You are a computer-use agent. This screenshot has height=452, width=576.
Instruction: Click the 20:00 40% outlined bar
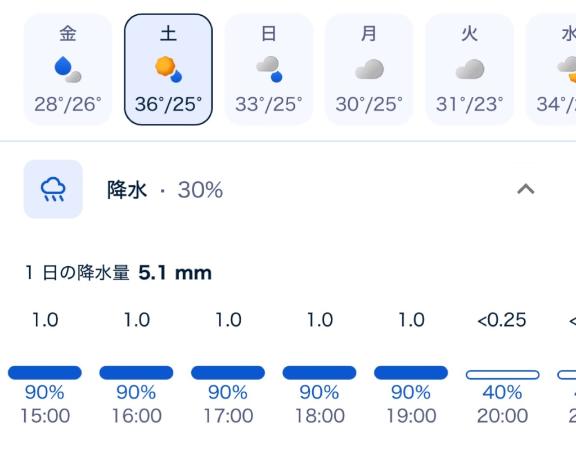tap(503, 374)
